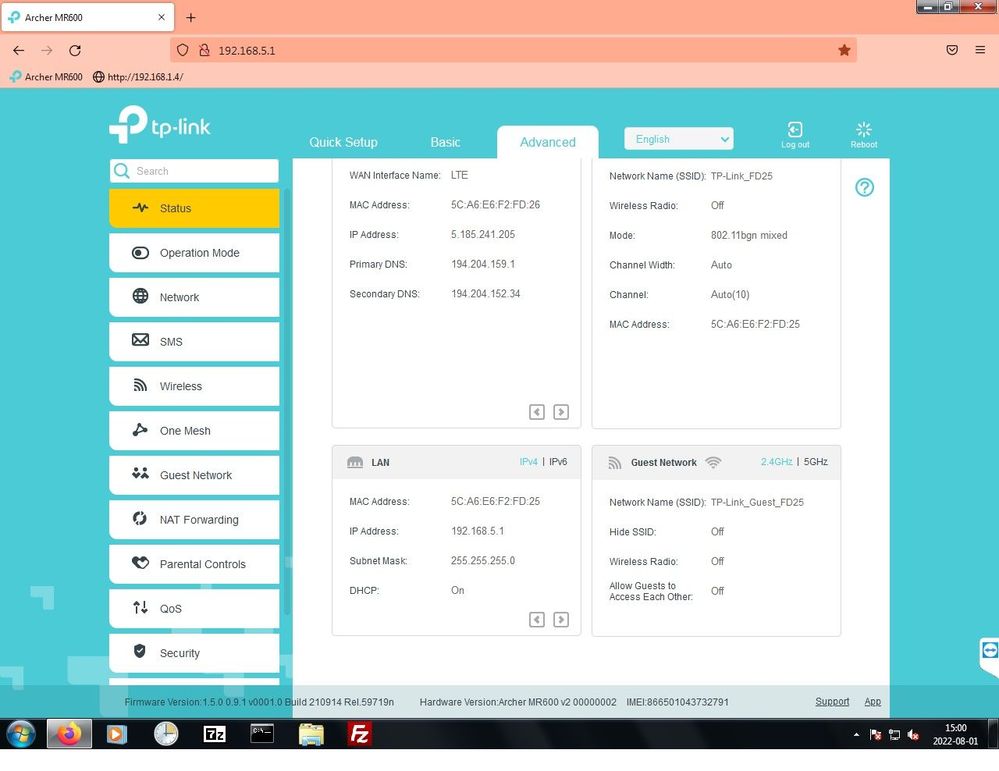Click the Reboot icon
The width and height of the screenshot is (999, 771).
864,130
